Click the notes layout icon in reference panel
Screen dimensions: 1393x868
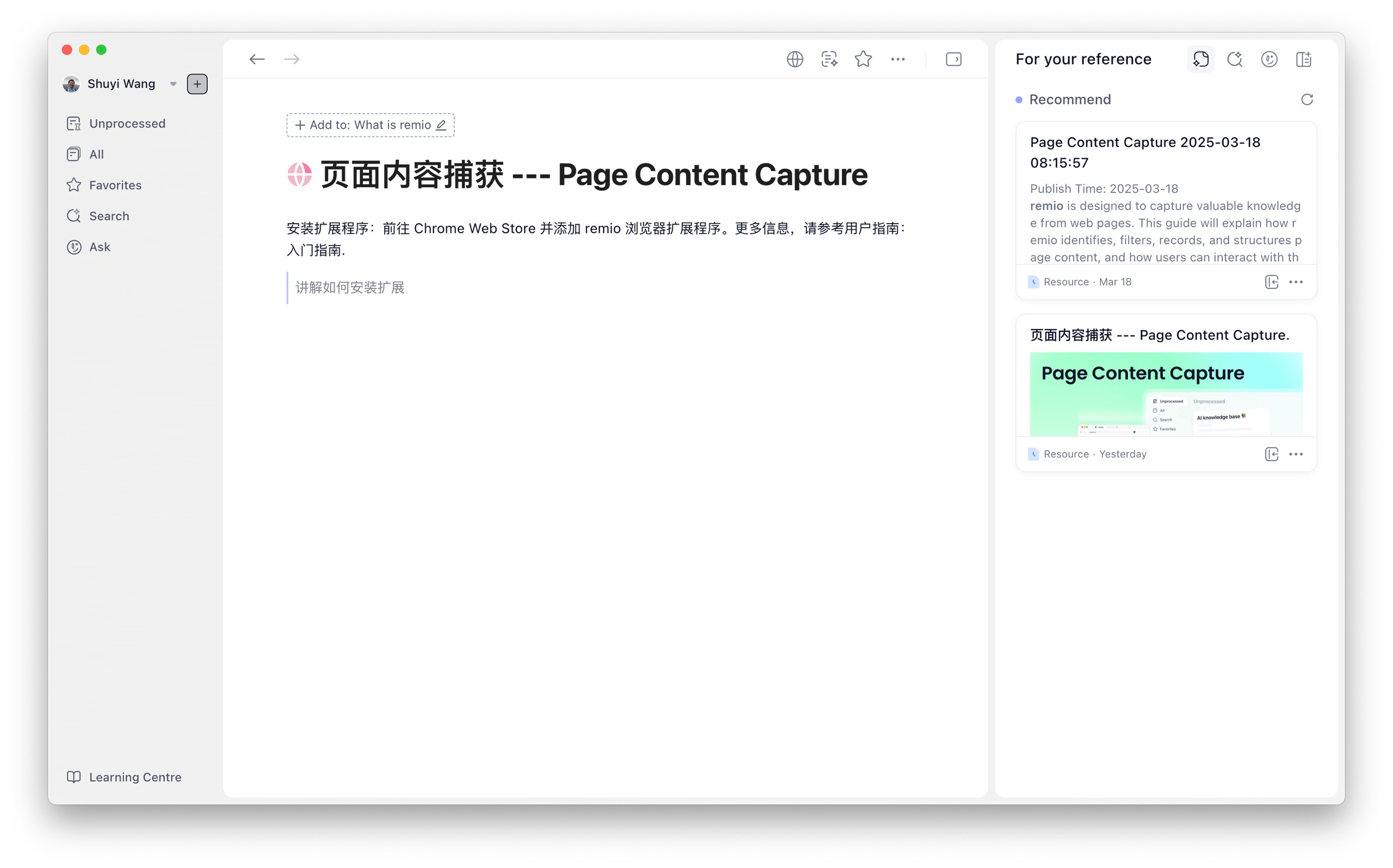click(1303, 59)
